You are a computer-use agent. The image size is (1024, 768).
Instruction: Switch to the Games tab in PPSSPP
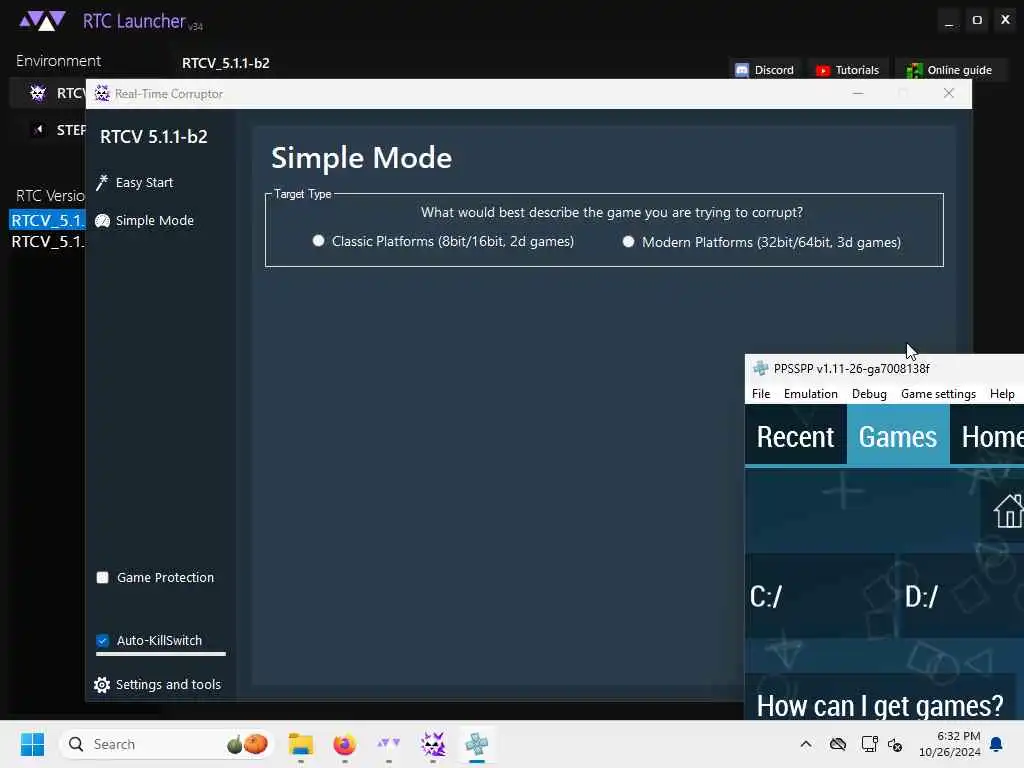(x=898, y=436)
